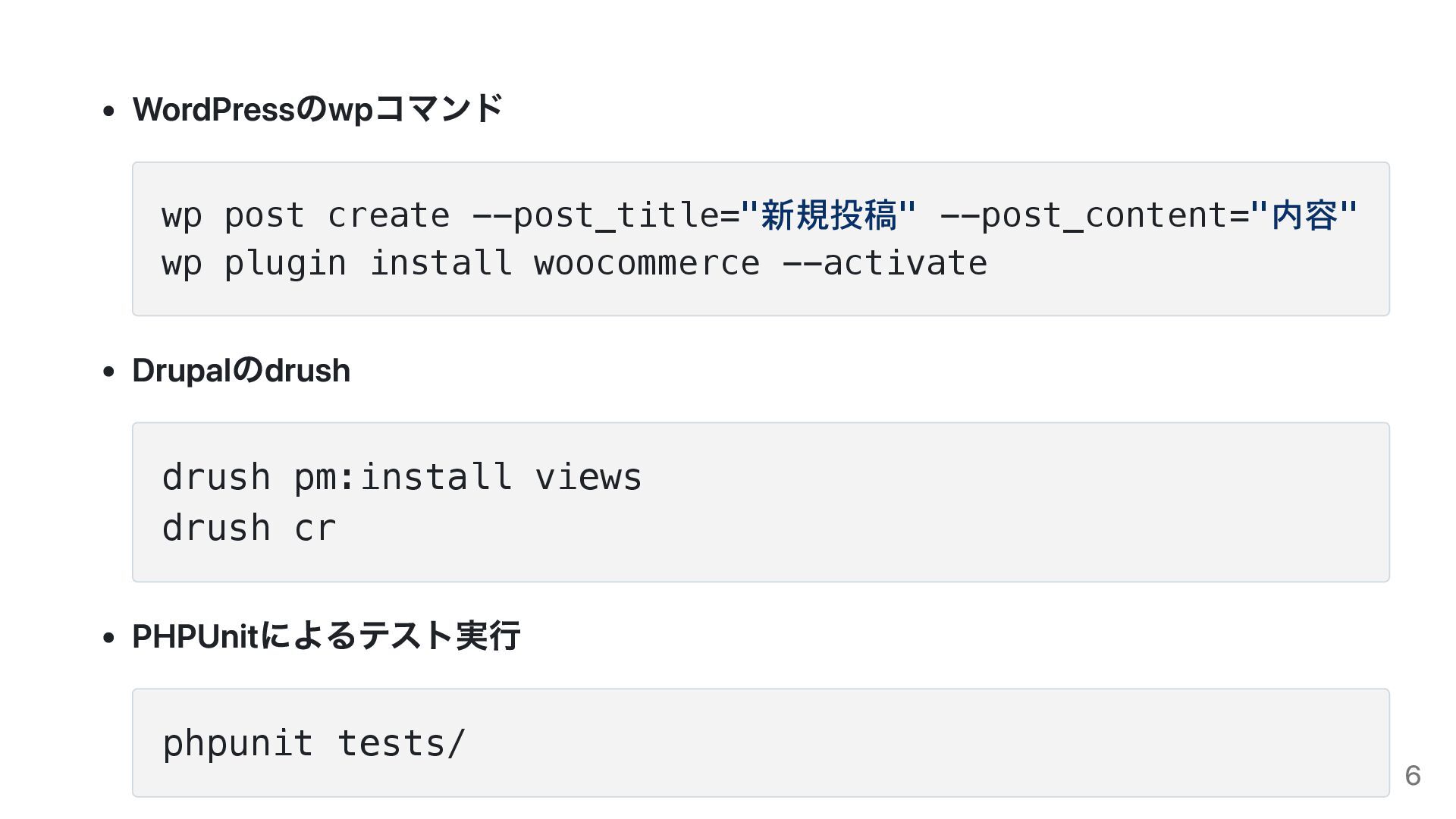Click the bullet point beside the PHPUnit heading
1456x819 pixels.
tap(109, 638)
